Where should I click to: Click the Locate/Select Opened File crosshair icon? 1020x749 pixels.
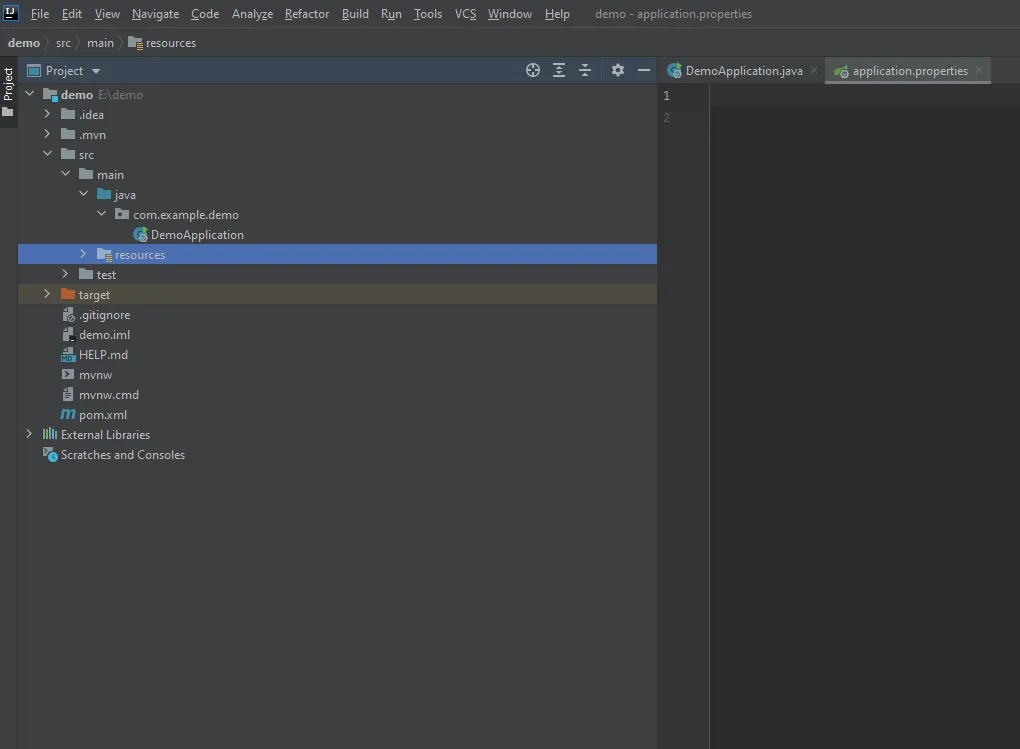[533, 70]
